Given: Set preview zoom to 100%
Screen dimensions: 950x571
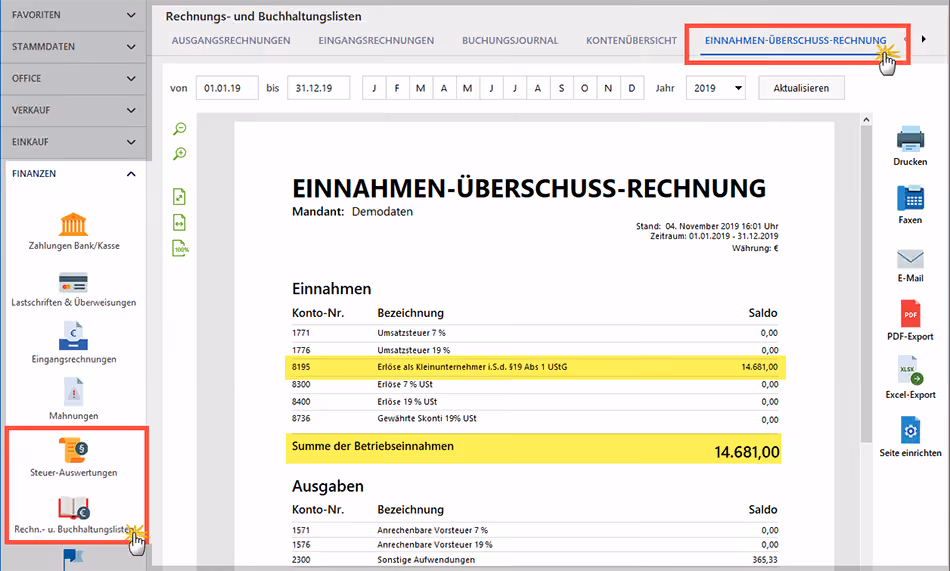Looking at the screenshot, I should click(x=181, y=249).
